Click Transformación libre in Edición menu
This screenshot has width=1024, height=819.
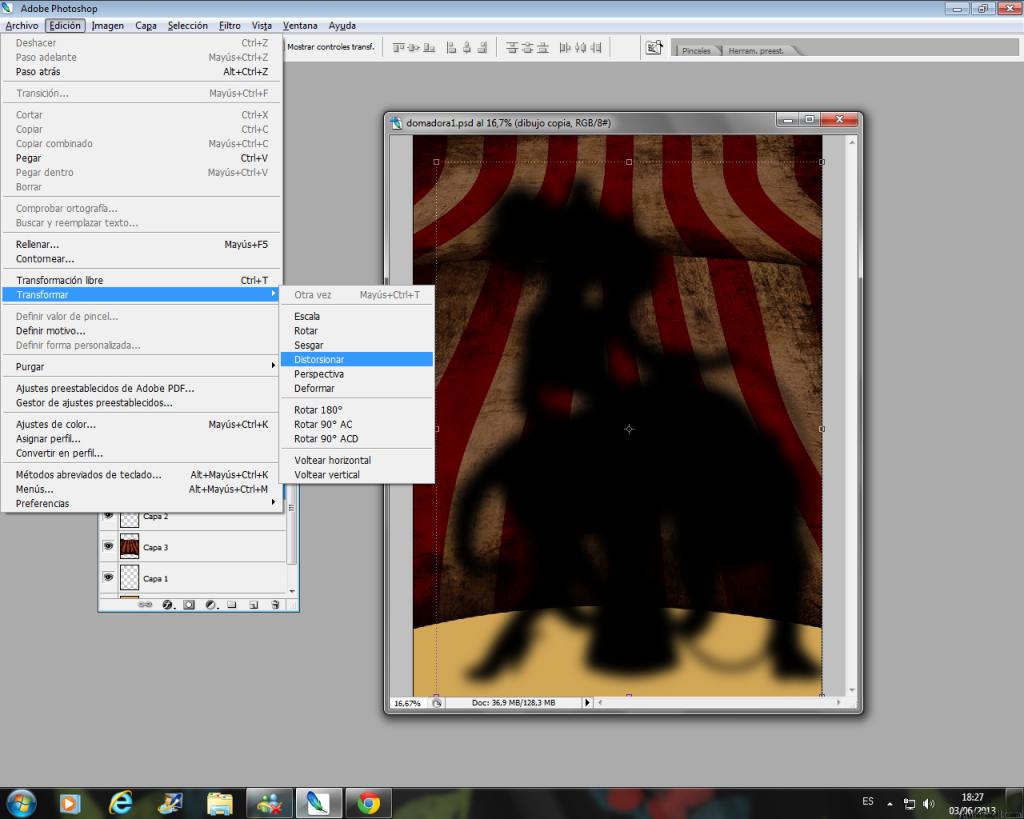pyautogui.click(x=141, y=280)
